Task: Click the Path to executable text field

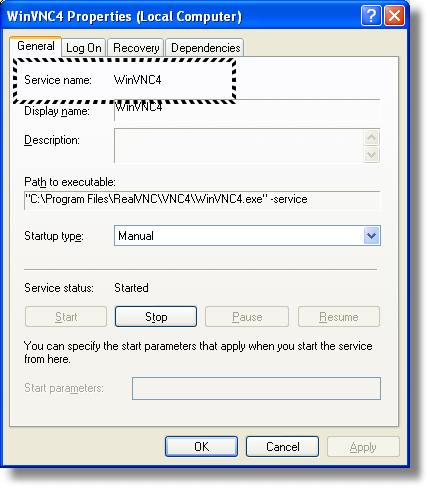Action: (x=202, y=200)
